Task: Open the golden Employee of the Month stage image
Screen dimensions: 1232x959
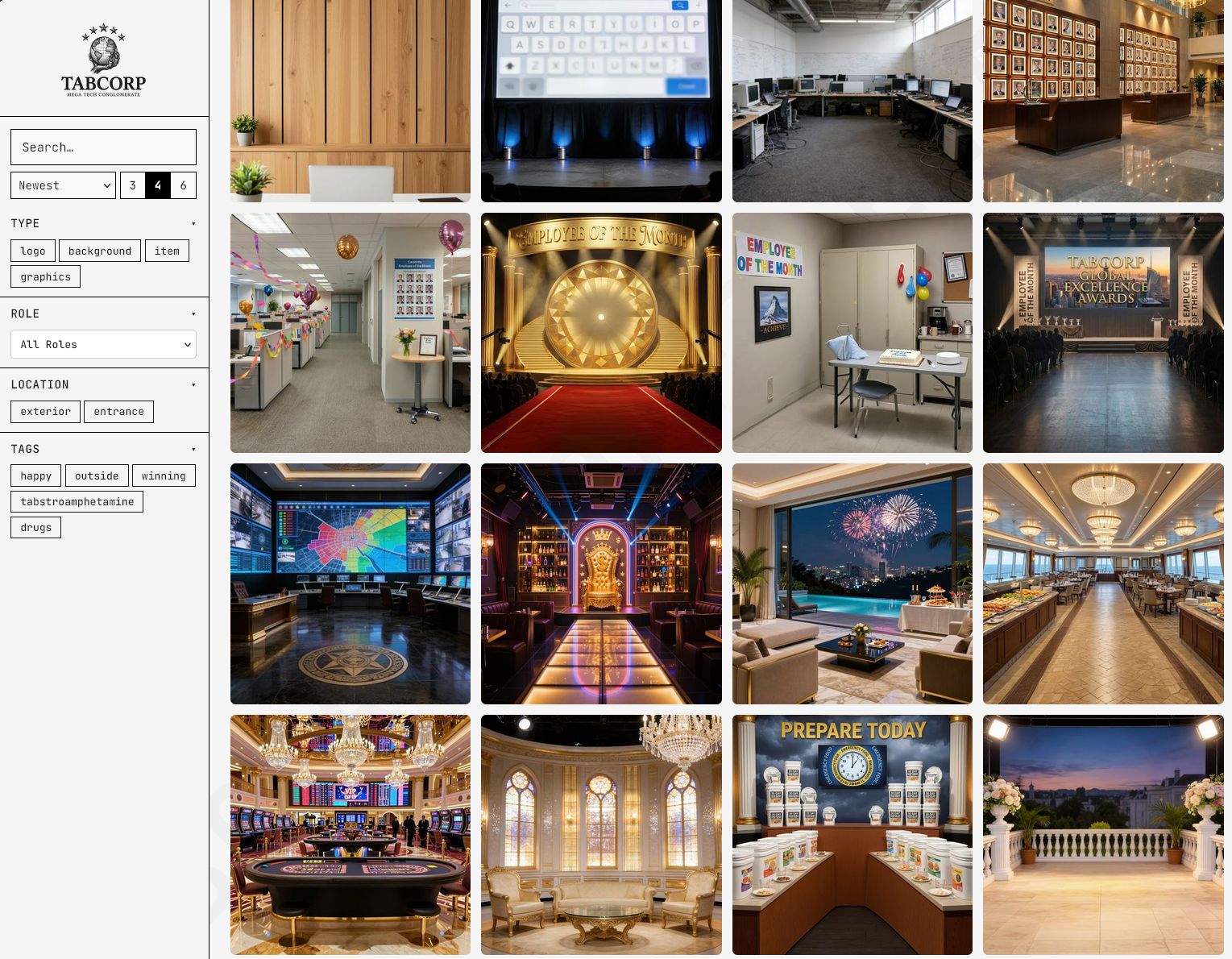Action: (x=601, y=333)
